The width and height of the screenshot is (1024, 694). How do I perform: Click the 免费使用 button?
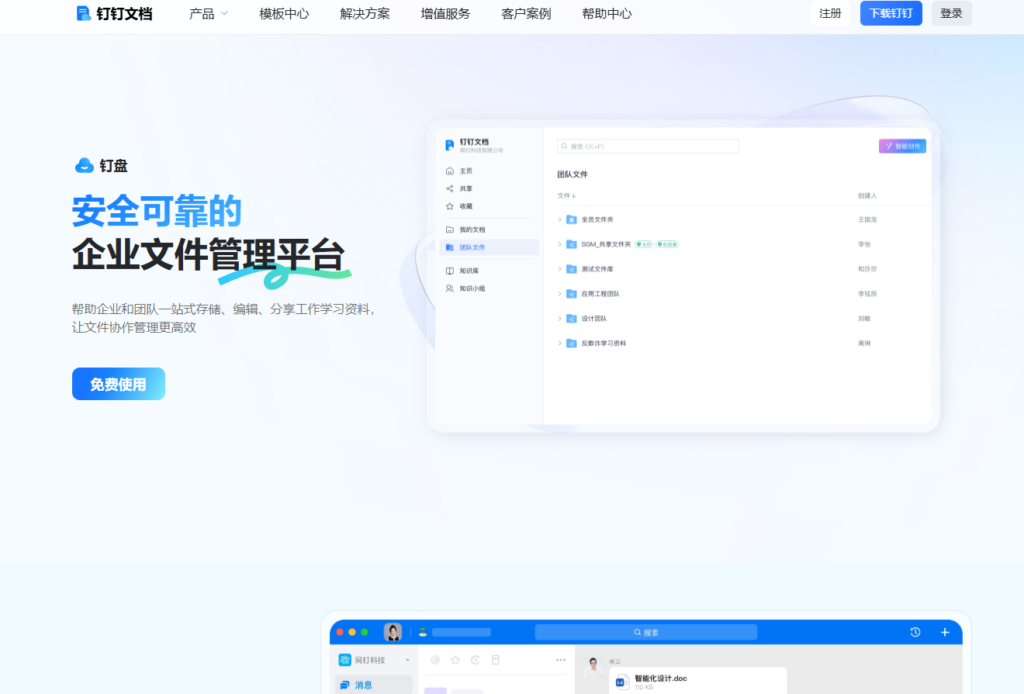[x=118, y=384]
